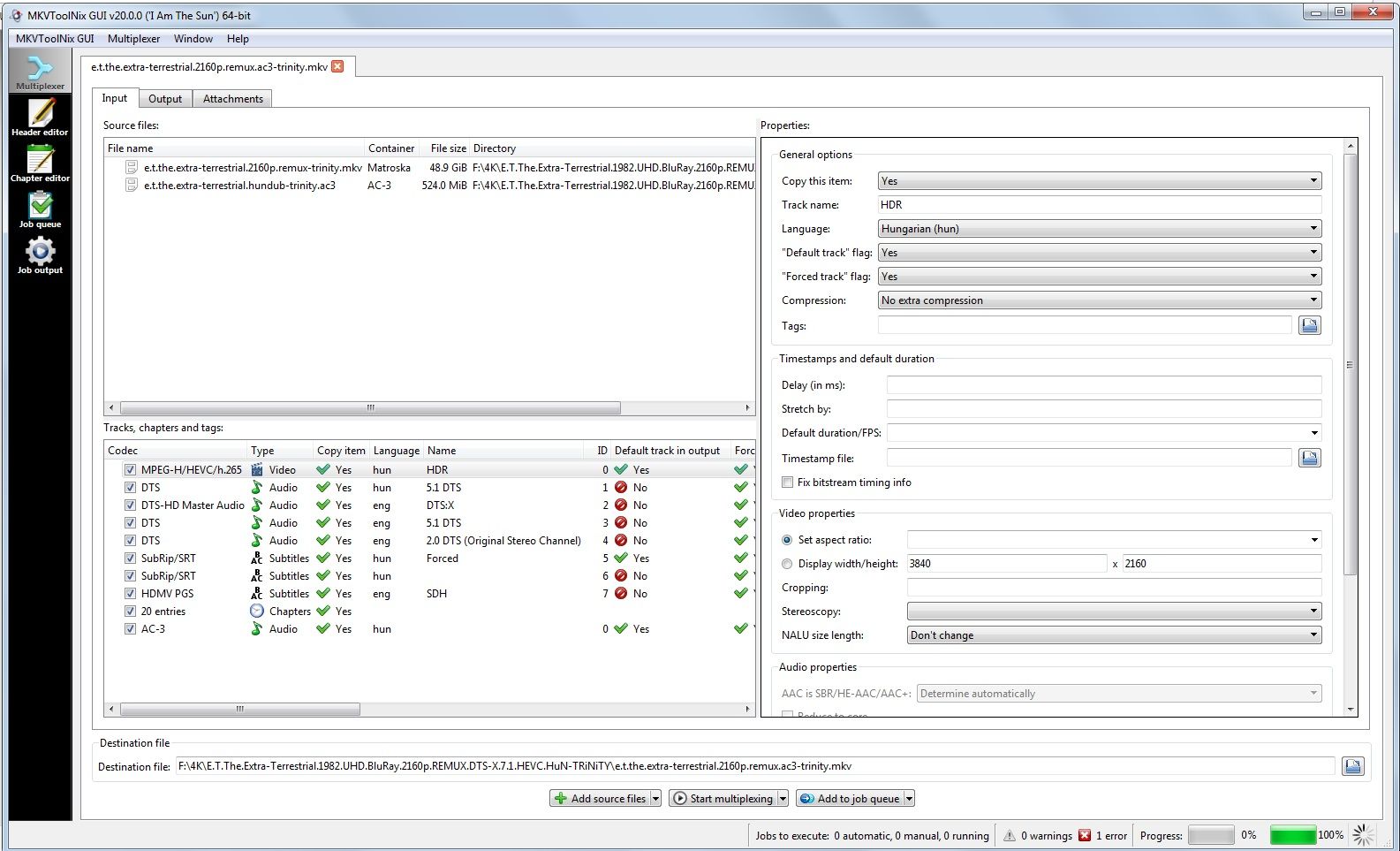Screen dimensions: 1400x851
Task: Uncheck the SubRip/SRT Forced subtitle track
Action: point(130,558)
